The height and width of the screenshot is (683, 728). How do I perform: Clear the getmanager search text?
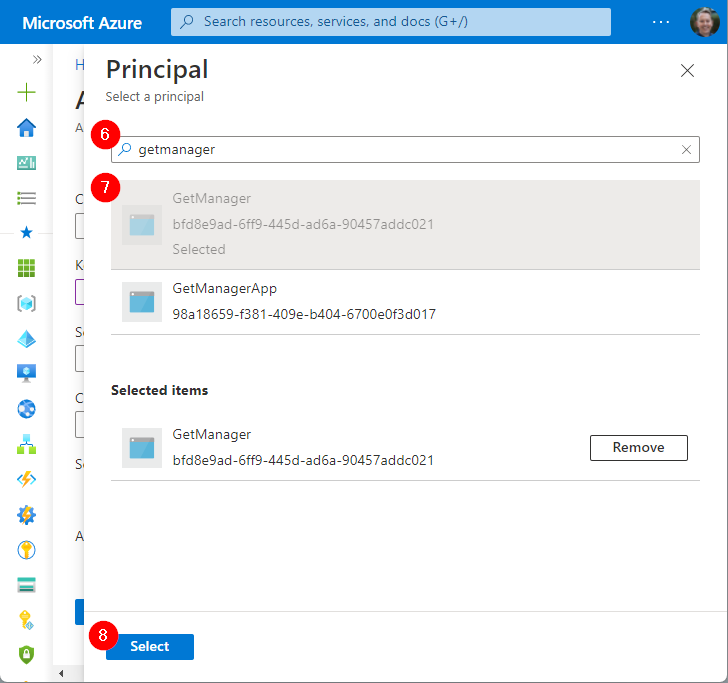(x=686, y=150)
